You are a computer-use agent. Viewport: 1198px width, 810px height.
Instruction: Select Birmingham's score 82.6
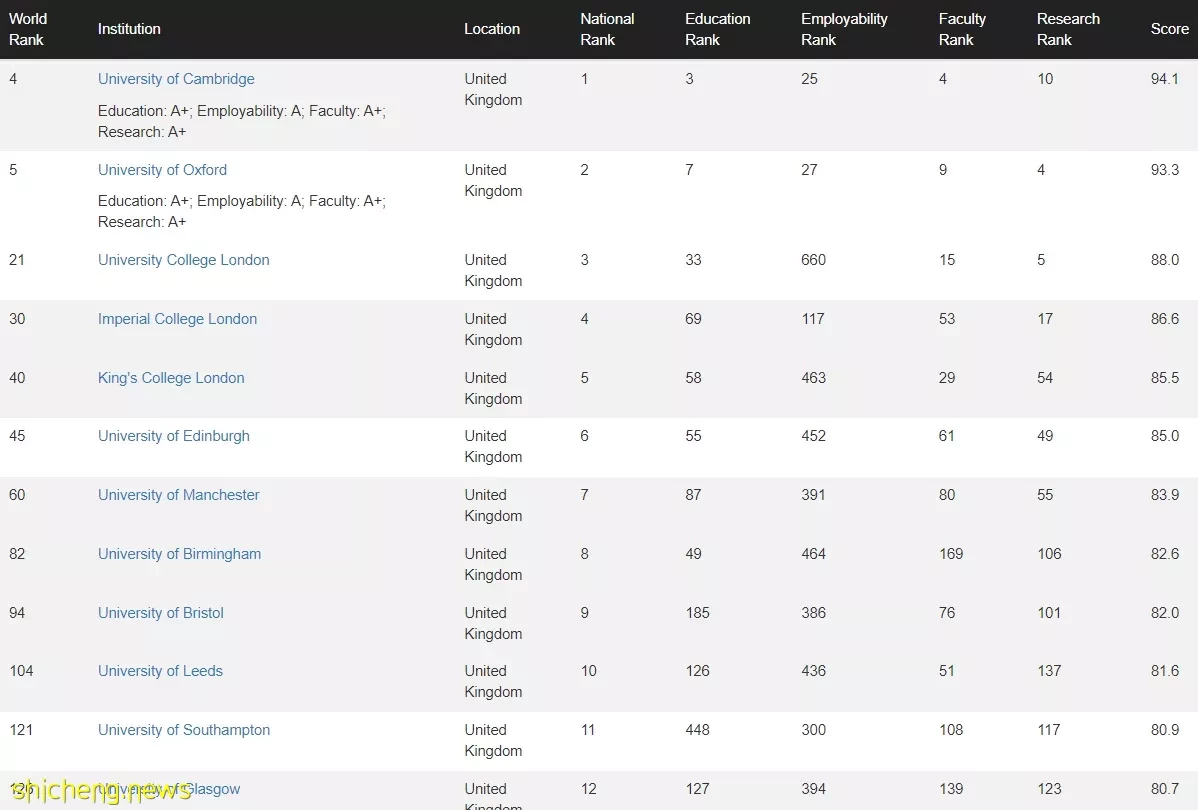1164,553
